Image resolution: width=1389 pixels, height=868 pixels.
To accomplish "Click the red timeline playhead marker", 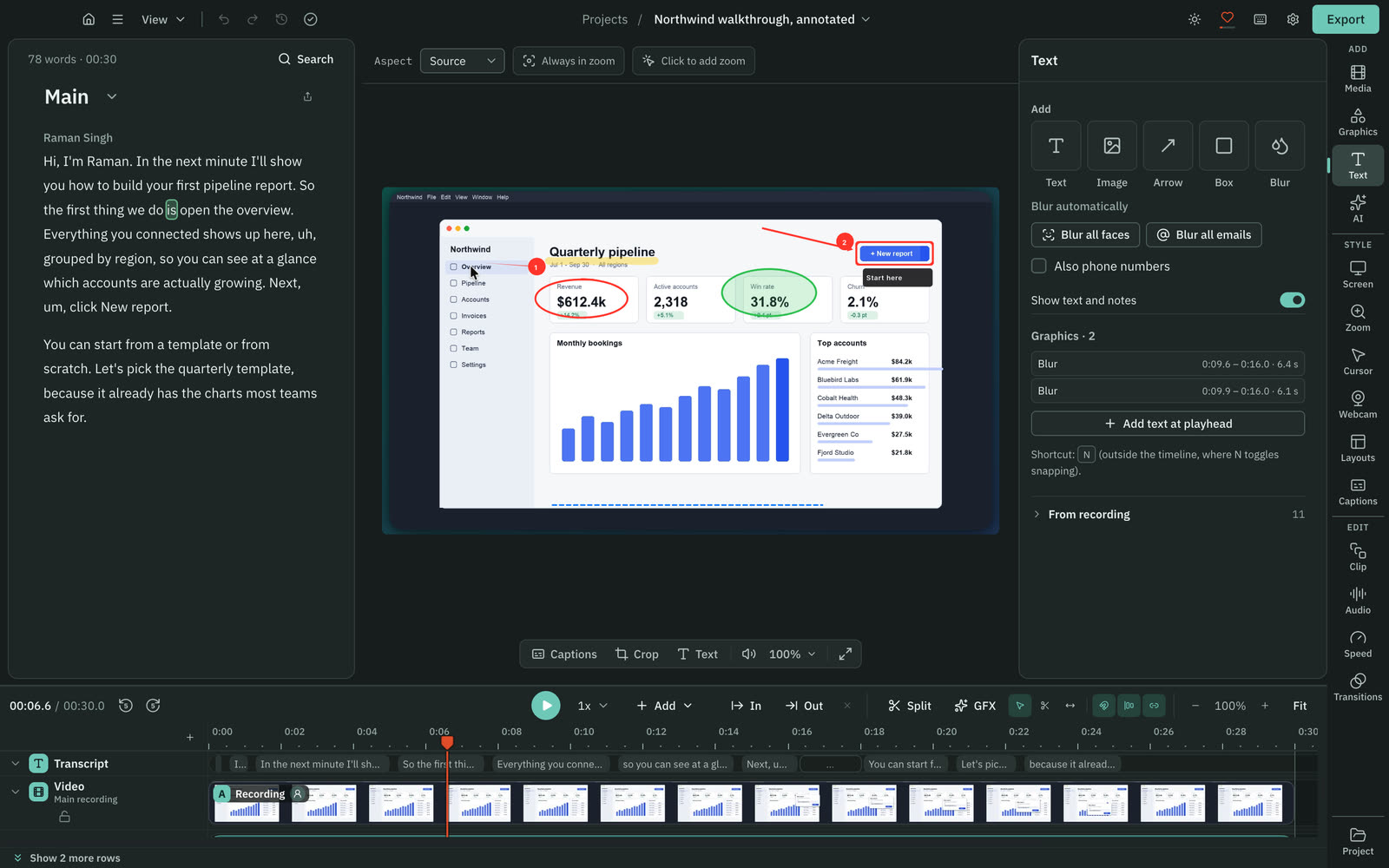I will [x=447, y=742].
